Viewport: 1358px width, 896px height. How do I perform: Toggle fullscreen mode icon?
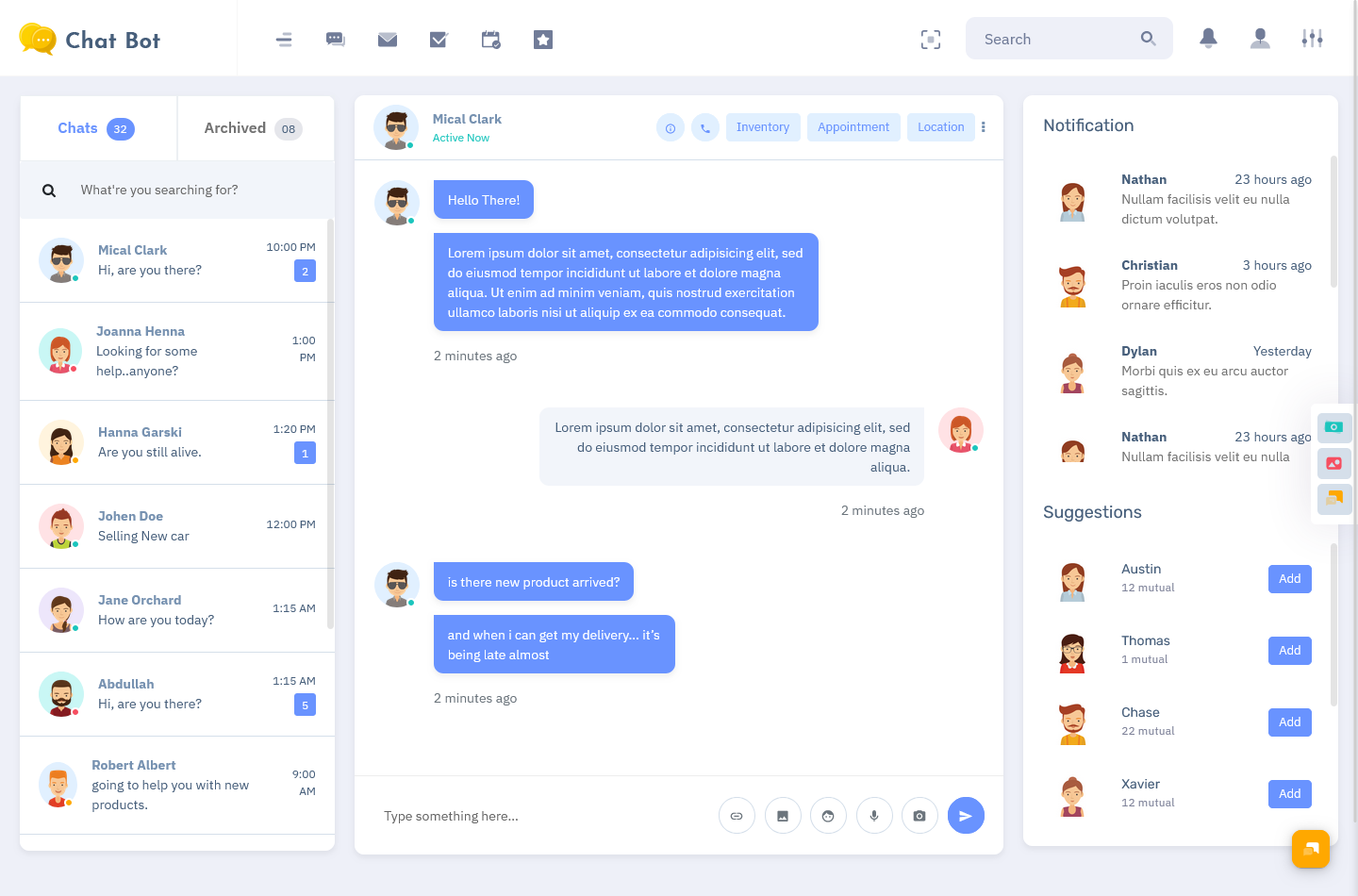coord(931,40)
